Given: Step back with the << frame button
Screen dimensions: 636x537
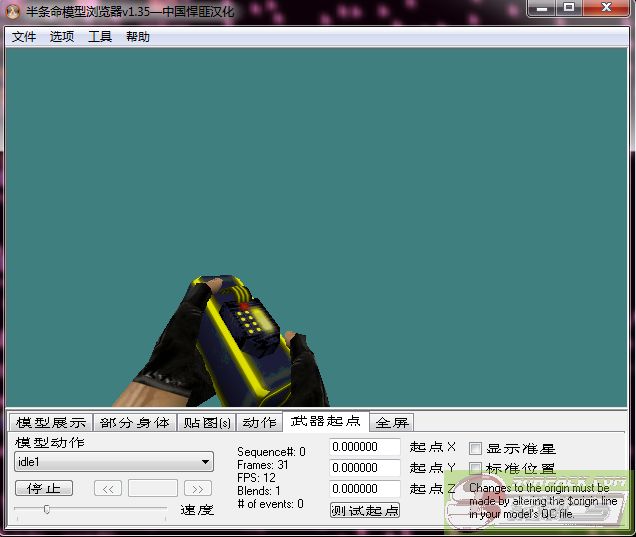Looking at the screenshot, I should click(x=108, y=488).
